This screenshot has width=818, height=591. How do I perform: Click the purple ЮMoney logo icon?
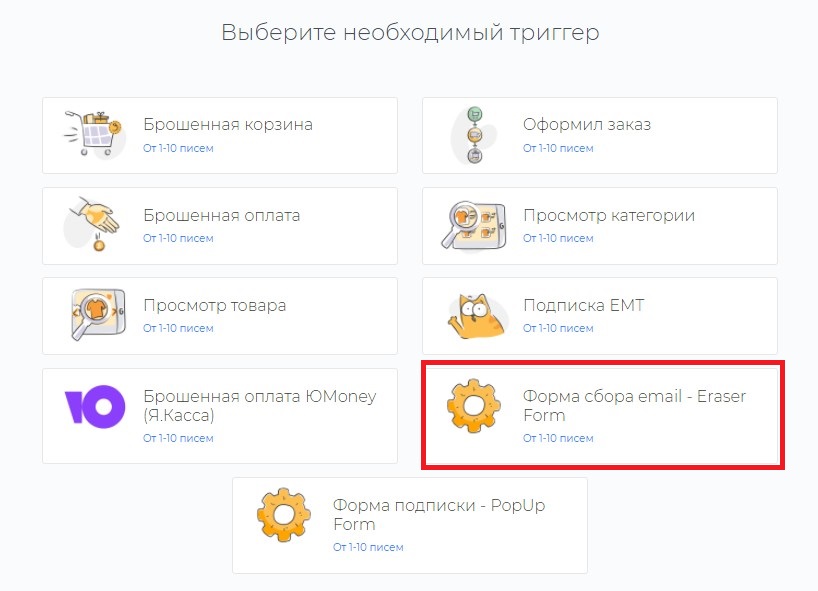[94, 405]
